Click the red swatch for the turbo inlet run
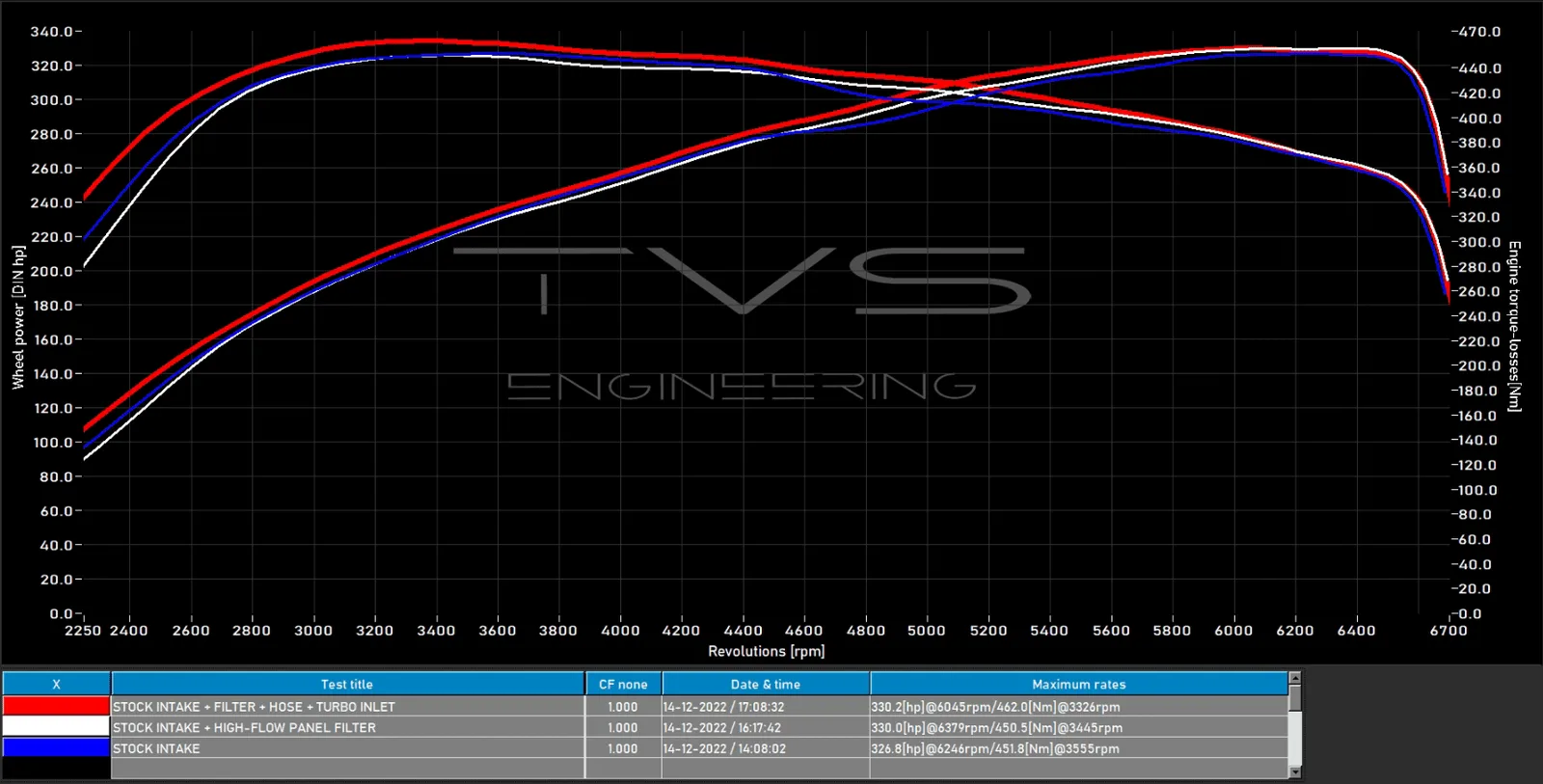 click(56, 706)
